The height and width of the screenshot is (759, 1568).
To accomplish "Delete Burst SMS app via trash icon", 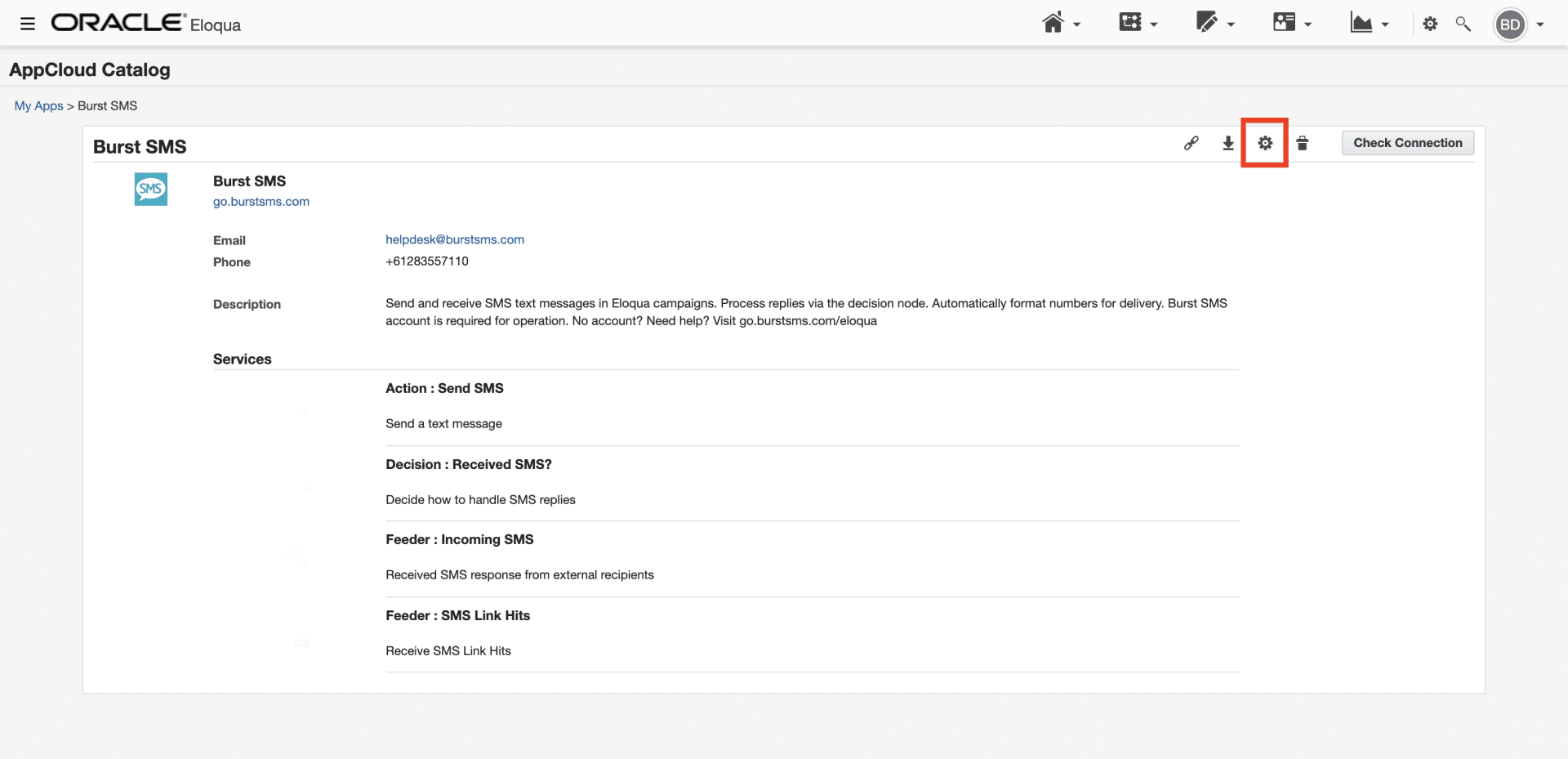I will 1303,144.
